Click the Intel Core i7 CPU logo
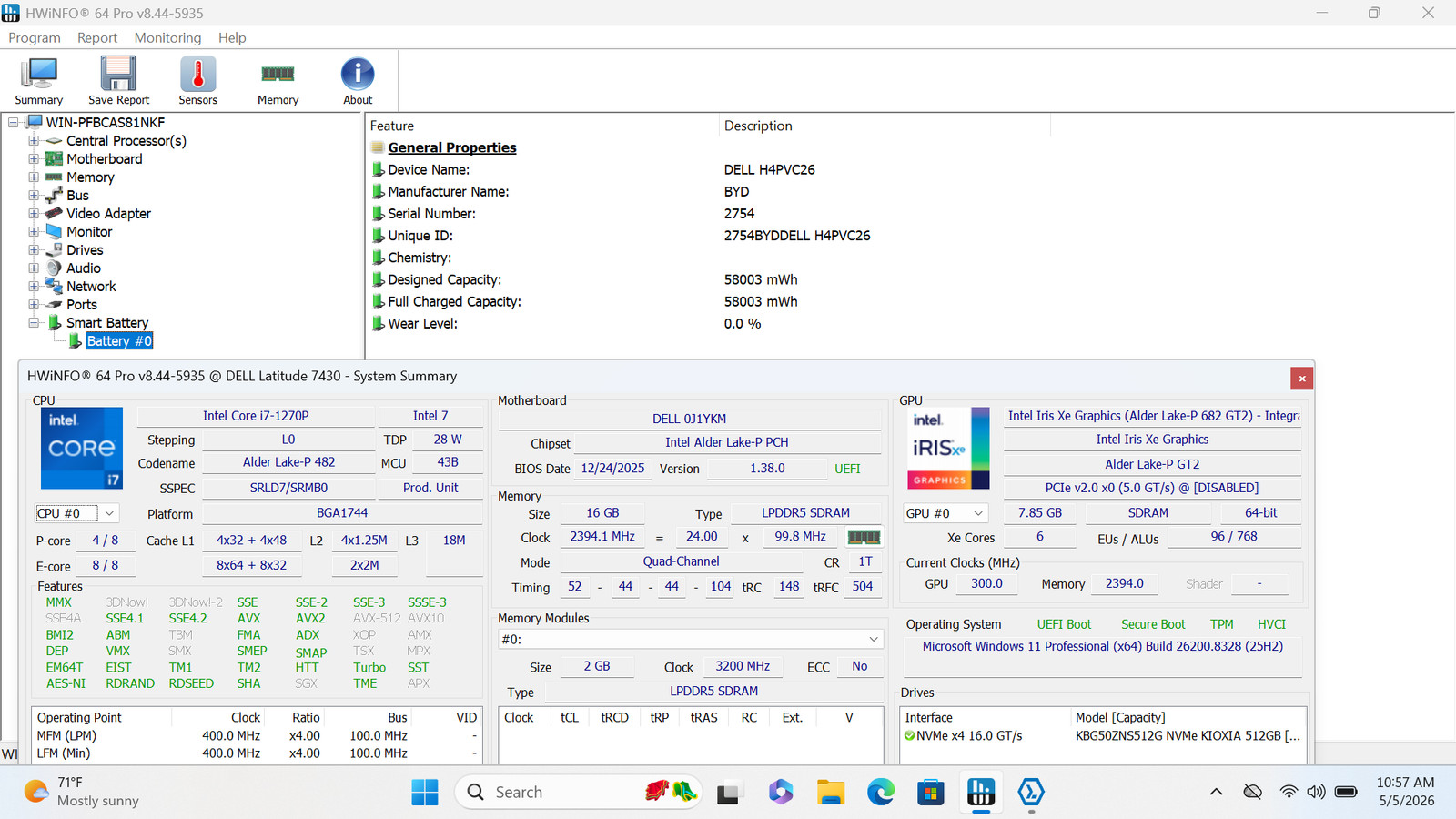Viewport: 1456px width, 819px height. (x=82, y=448)
